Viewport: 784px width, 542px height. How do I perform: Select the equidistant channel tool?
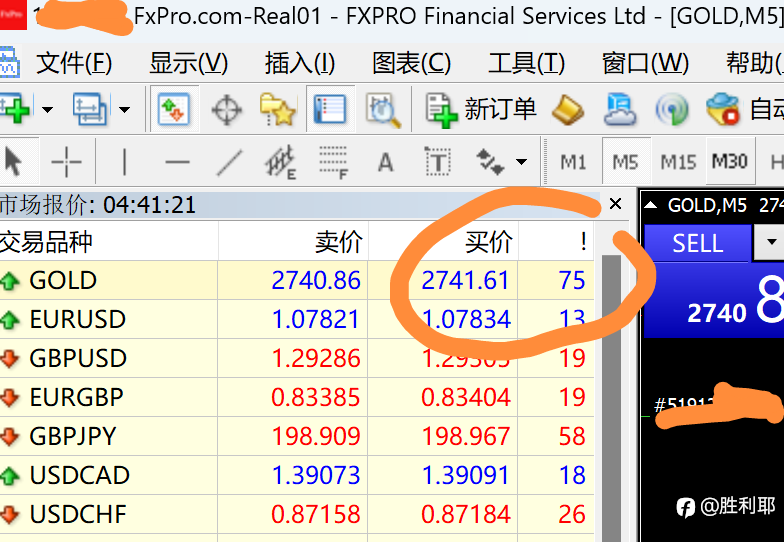[x=280, y=162]
